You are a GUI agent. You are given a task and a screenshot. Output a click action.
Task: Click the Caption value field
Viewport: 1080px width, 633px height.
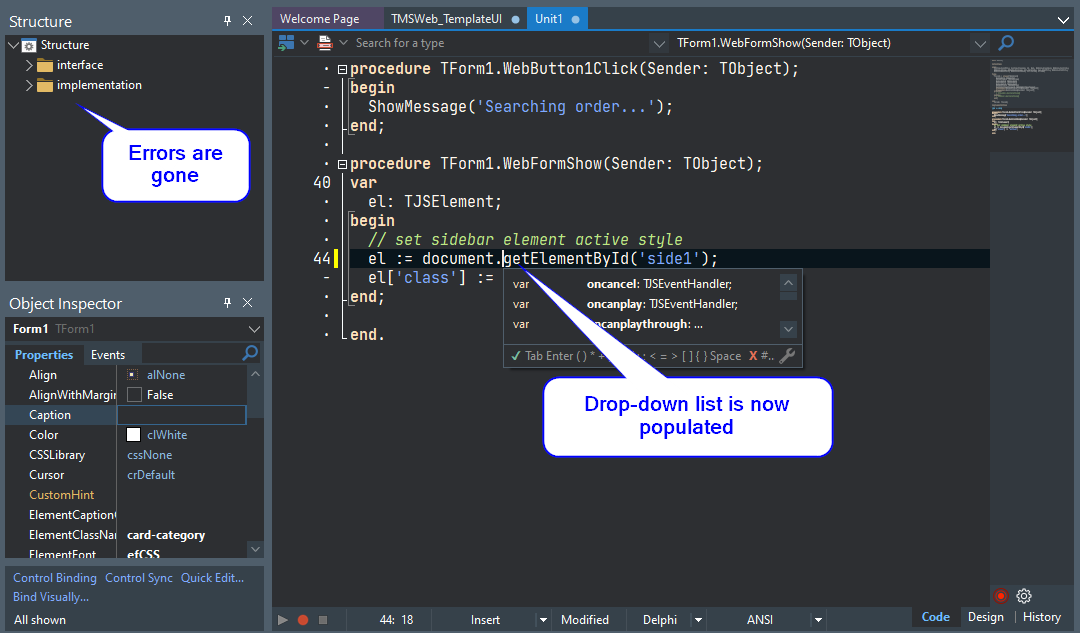pos(182,415)
